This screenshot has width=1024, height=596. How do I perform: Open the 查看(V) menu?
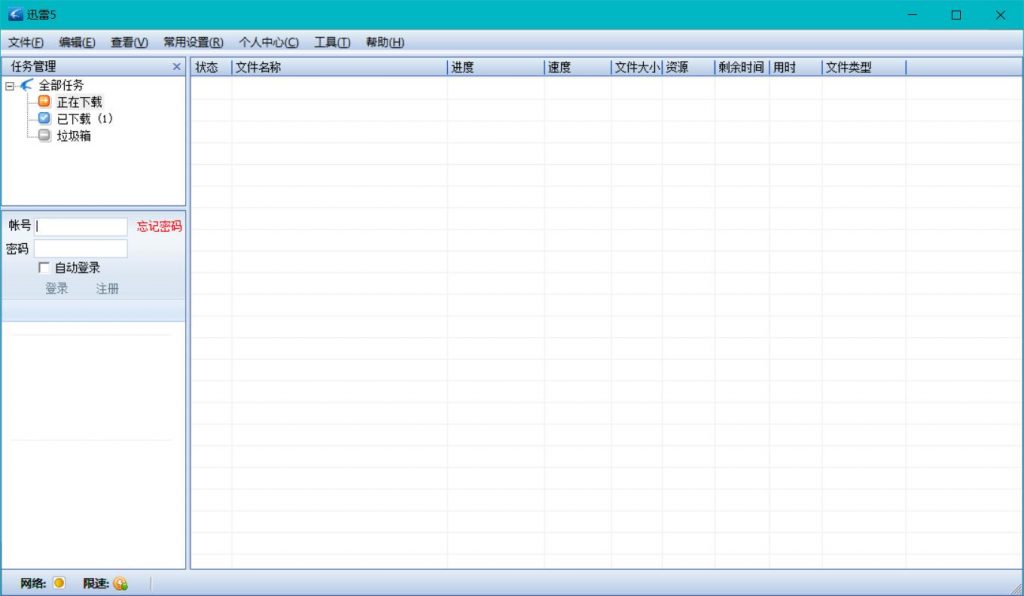click(x=129, y=42)
